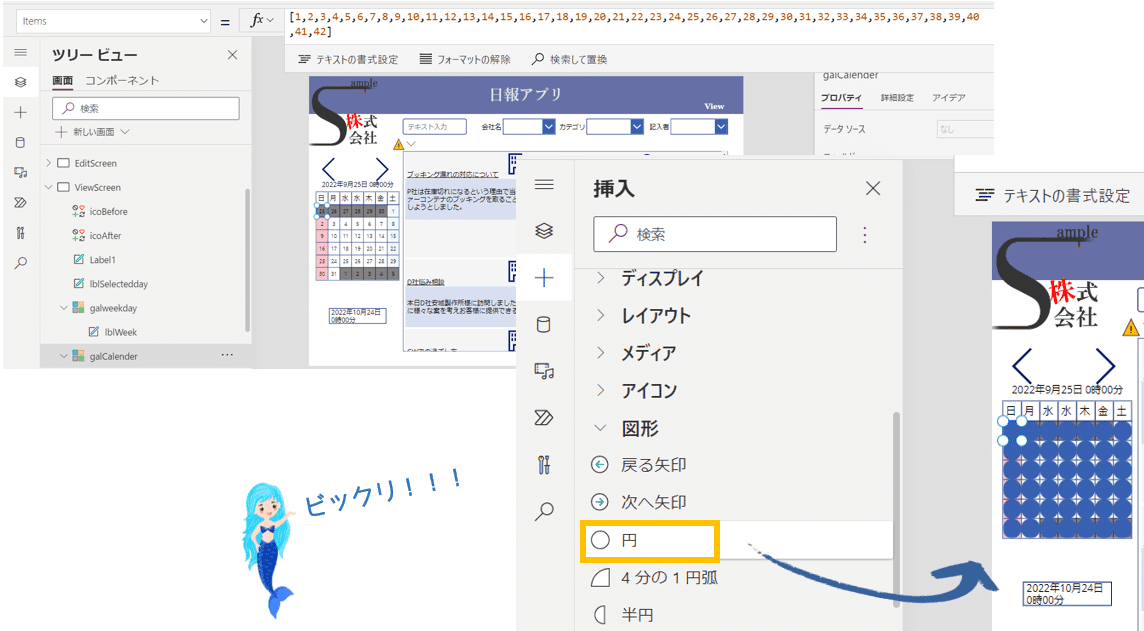
Task: Open the データ ソース dropdown
Action: coord(965,129)
